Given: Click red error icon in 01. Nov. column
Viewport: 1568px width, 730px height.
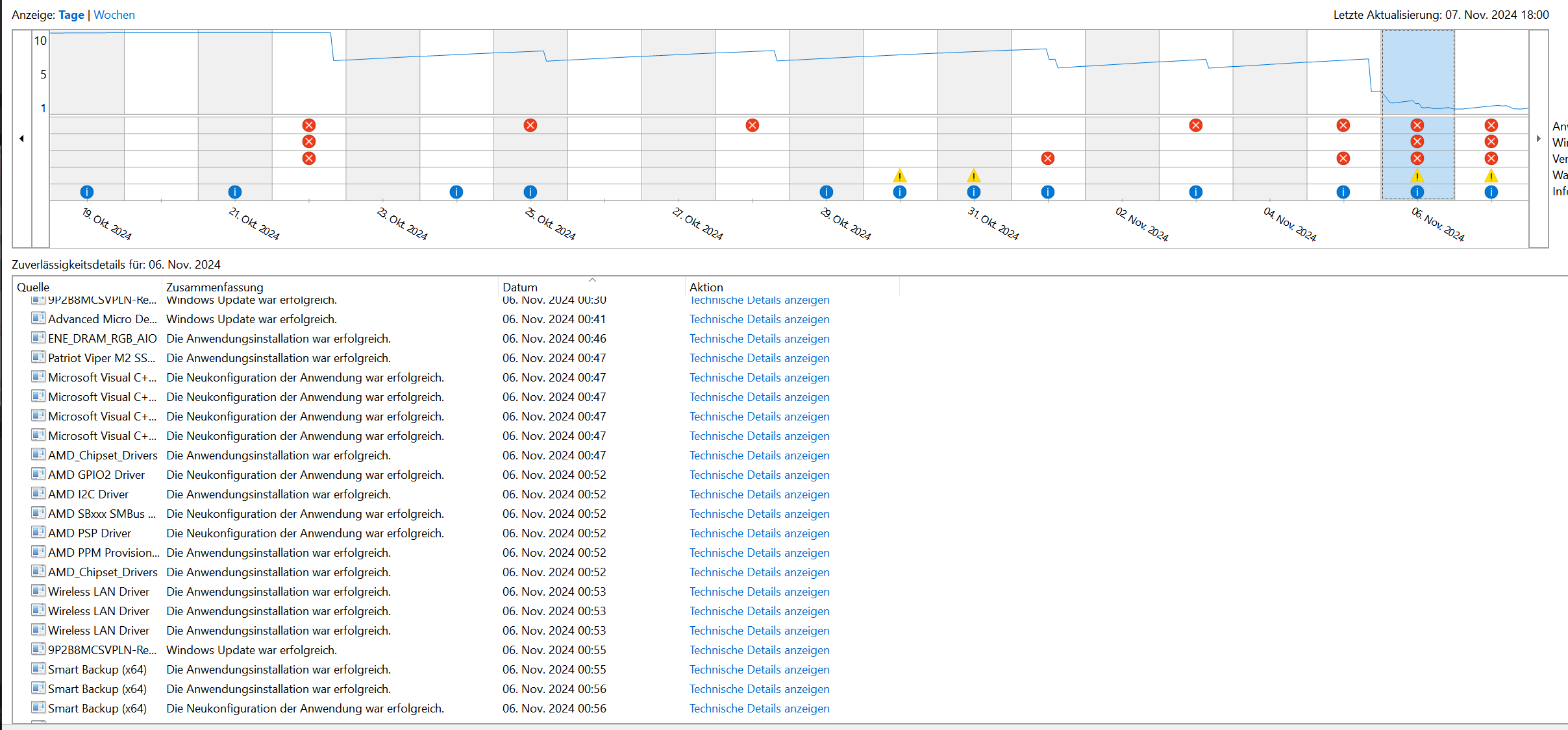Looking at the screenshot, I should [x=1047, y=158].
